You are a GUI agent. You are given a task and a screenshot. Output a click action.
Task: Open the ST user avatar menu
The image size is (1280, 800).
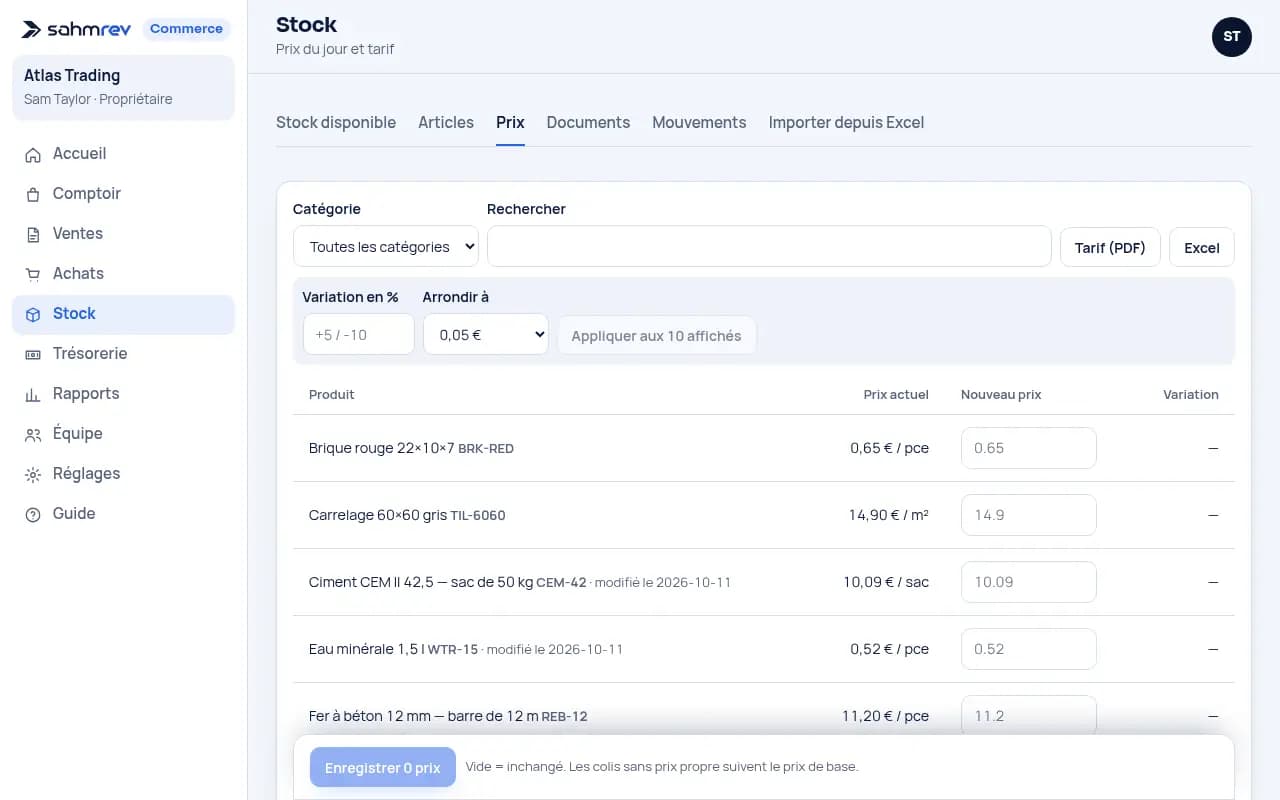tap(1231, 36)
